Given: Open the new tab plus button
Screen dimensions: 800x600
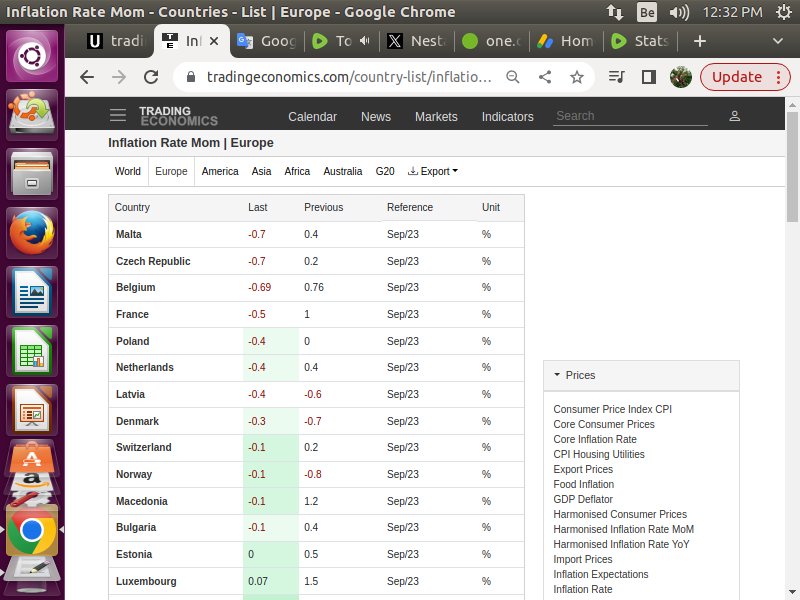Looking at the screenshot, I should [x=700, y=41].
